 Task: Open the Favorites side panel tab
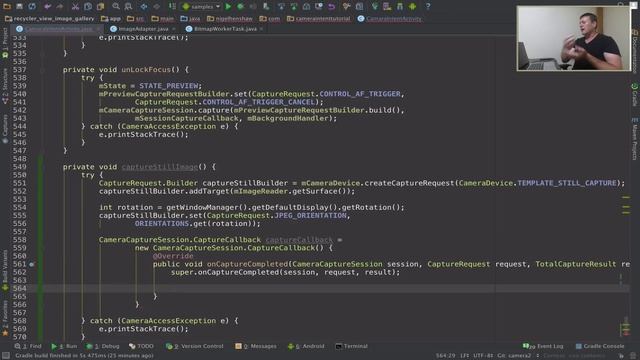(5, 318)
